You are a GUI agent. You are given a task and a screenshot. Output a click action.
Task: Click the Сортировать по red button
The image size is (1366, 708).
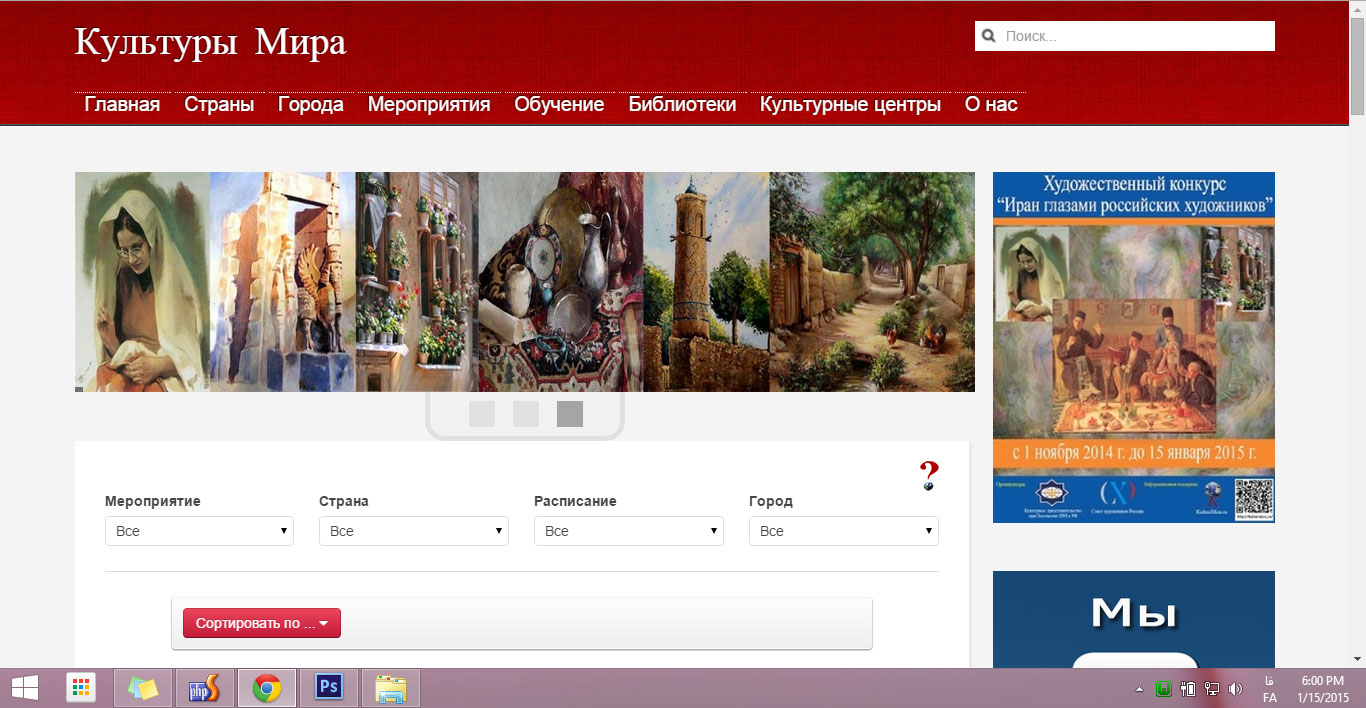(261, 623)
